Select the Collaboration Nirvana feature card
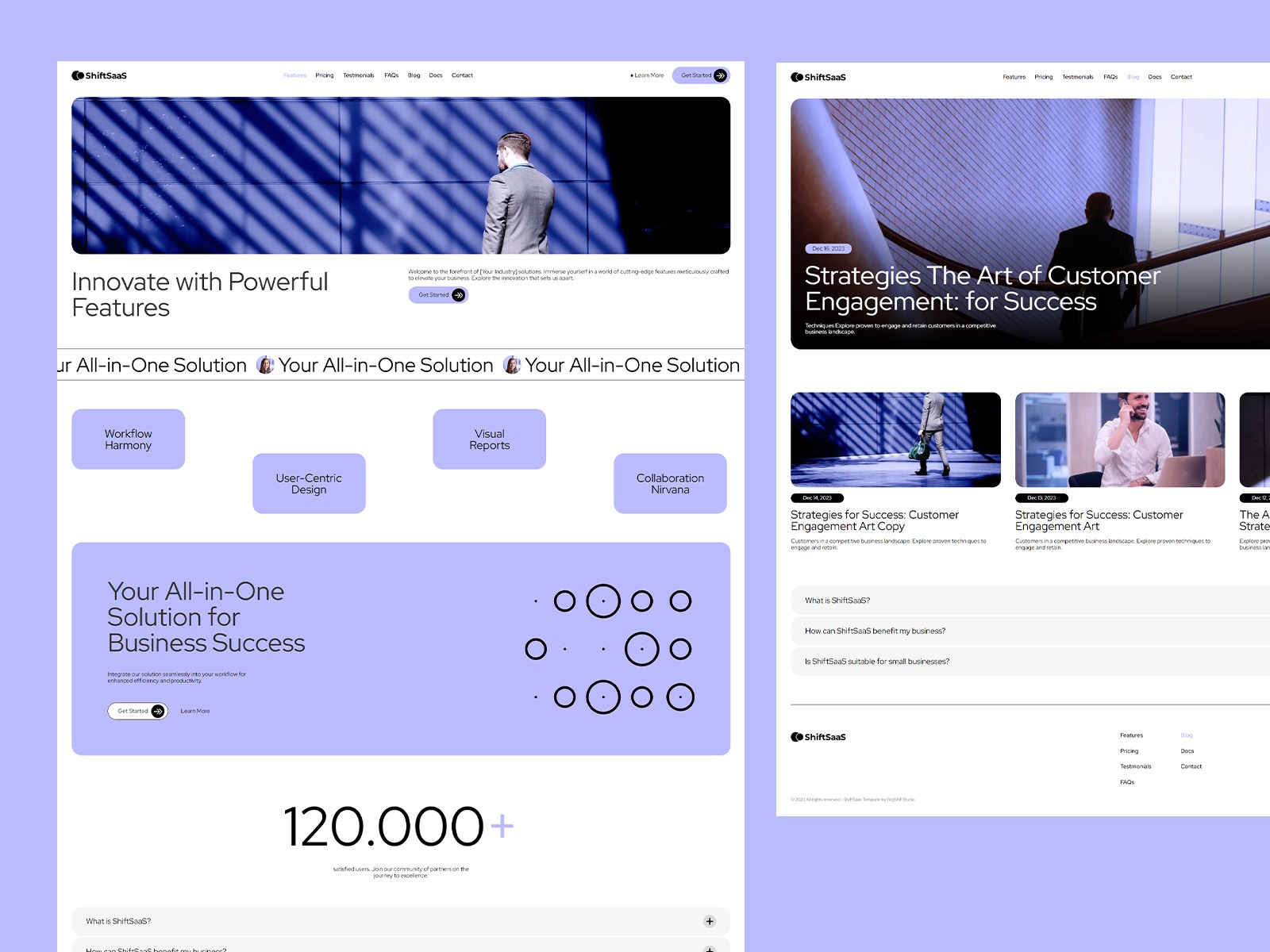 pos(670,484)
